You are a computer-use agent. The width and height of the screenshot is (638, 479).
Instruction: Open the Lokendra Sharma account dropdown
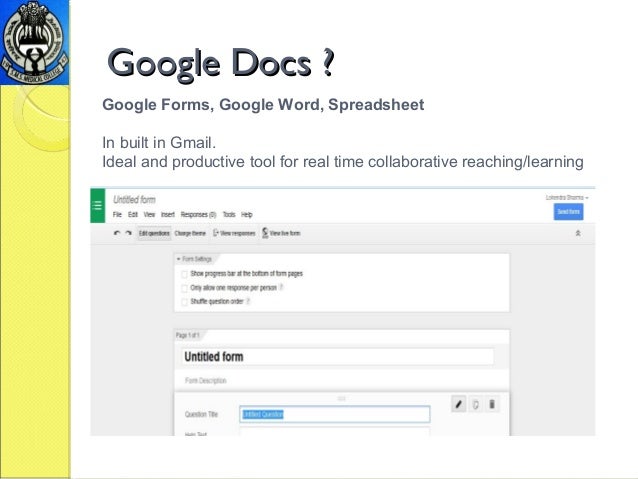567,197
